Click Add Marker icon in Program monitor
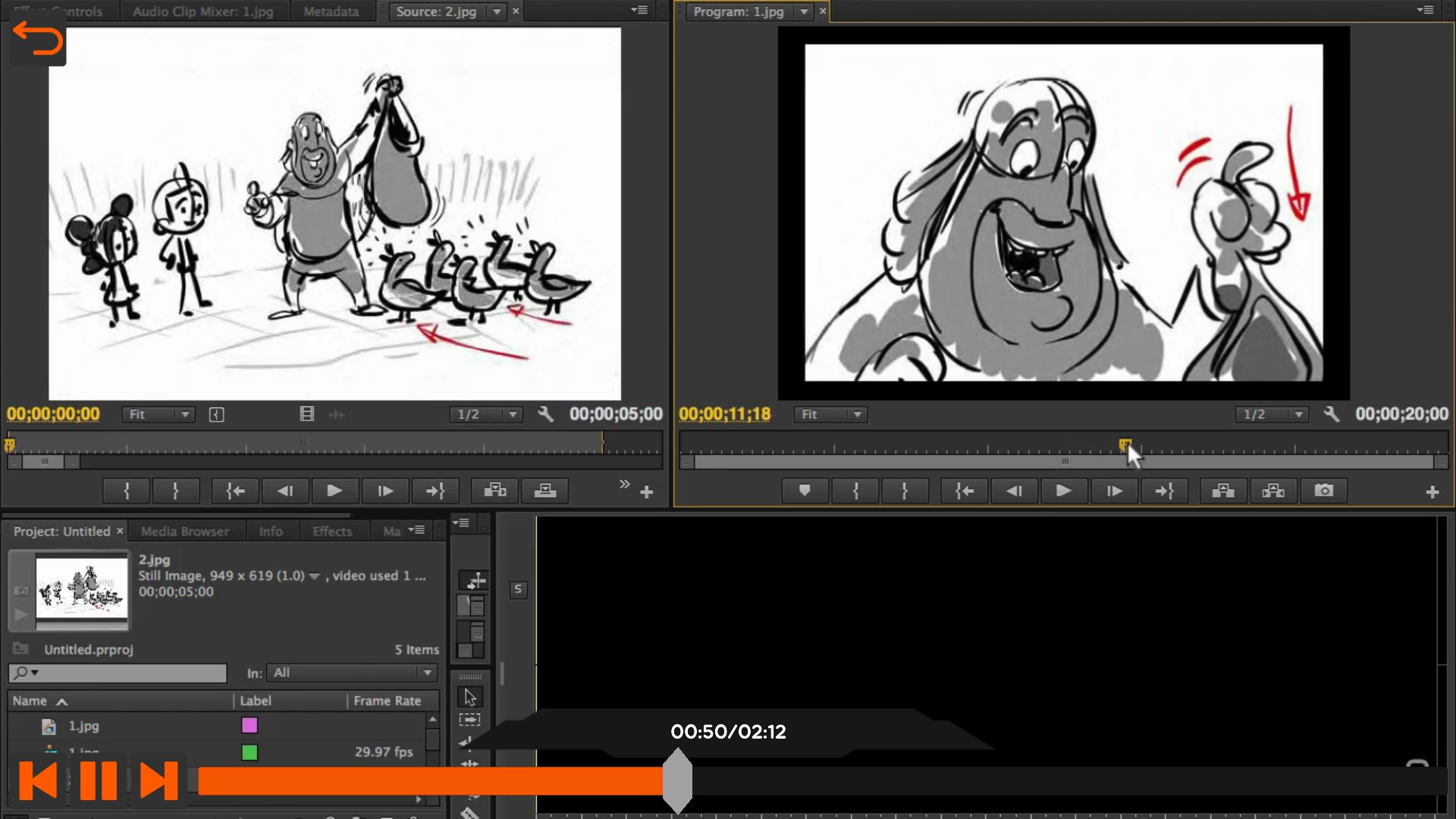This screenshot has height=819, width=1456. click(x=805, y=491)
